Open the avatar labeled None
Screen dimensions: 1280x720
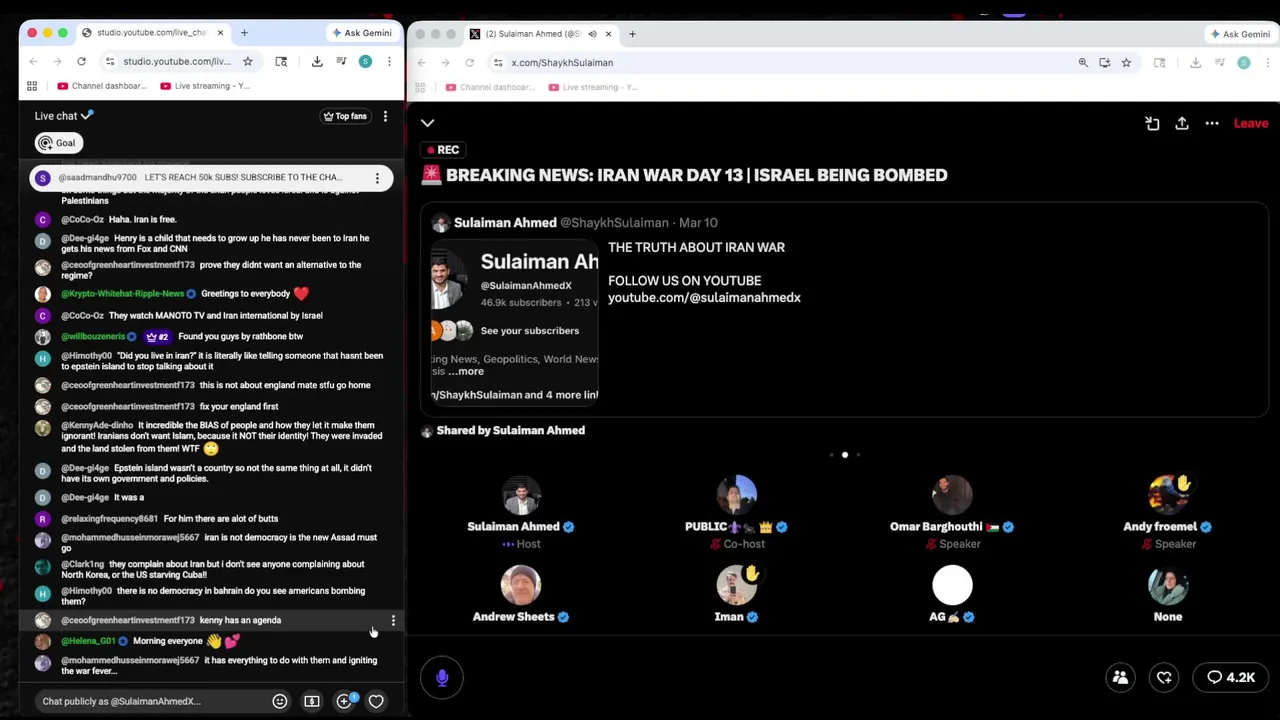(x=1168, y=586)
